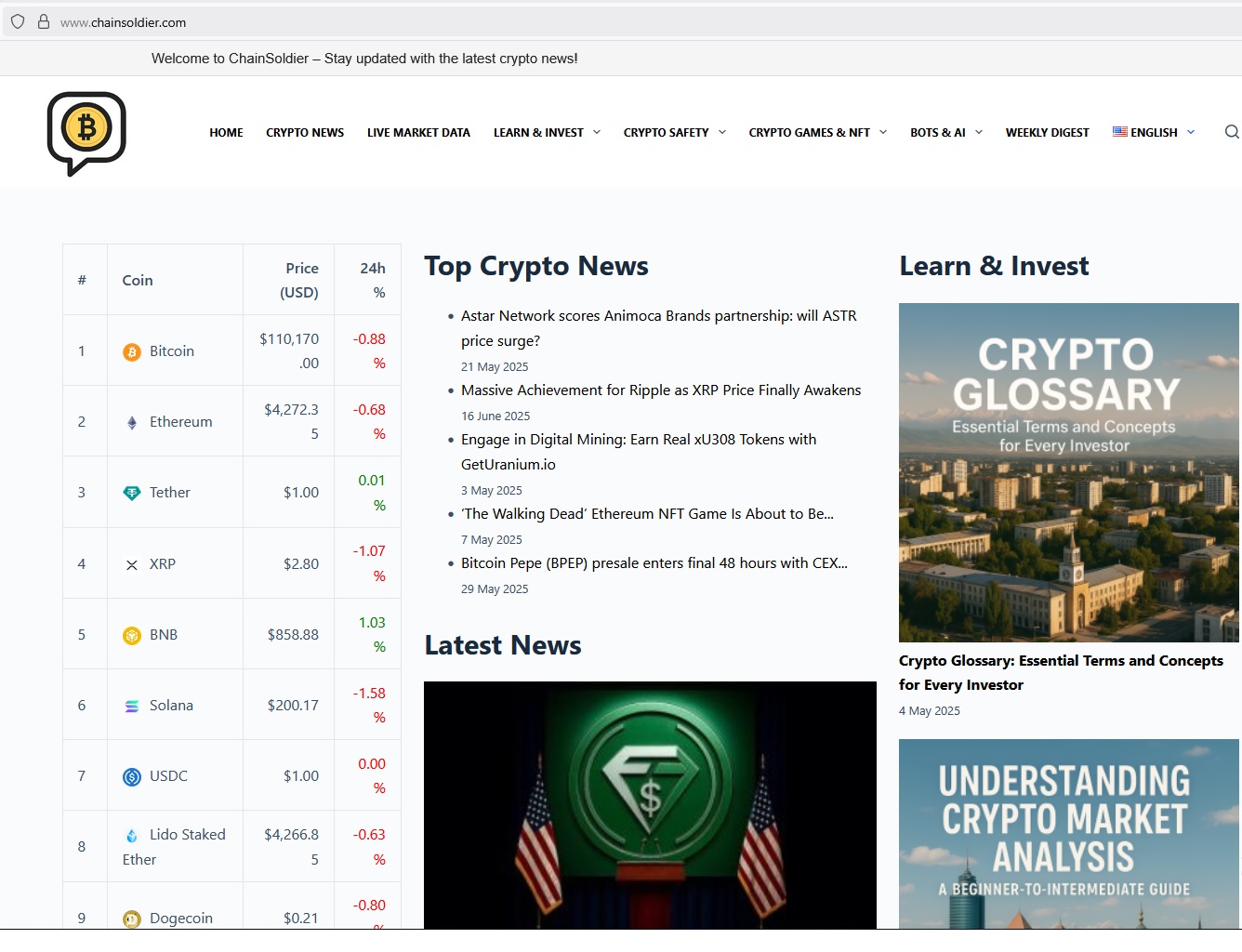The height and width of the screenshot is (952, 1242).
Task: Select the XRP icon in the price table
Action: click(x=131, y=564)
